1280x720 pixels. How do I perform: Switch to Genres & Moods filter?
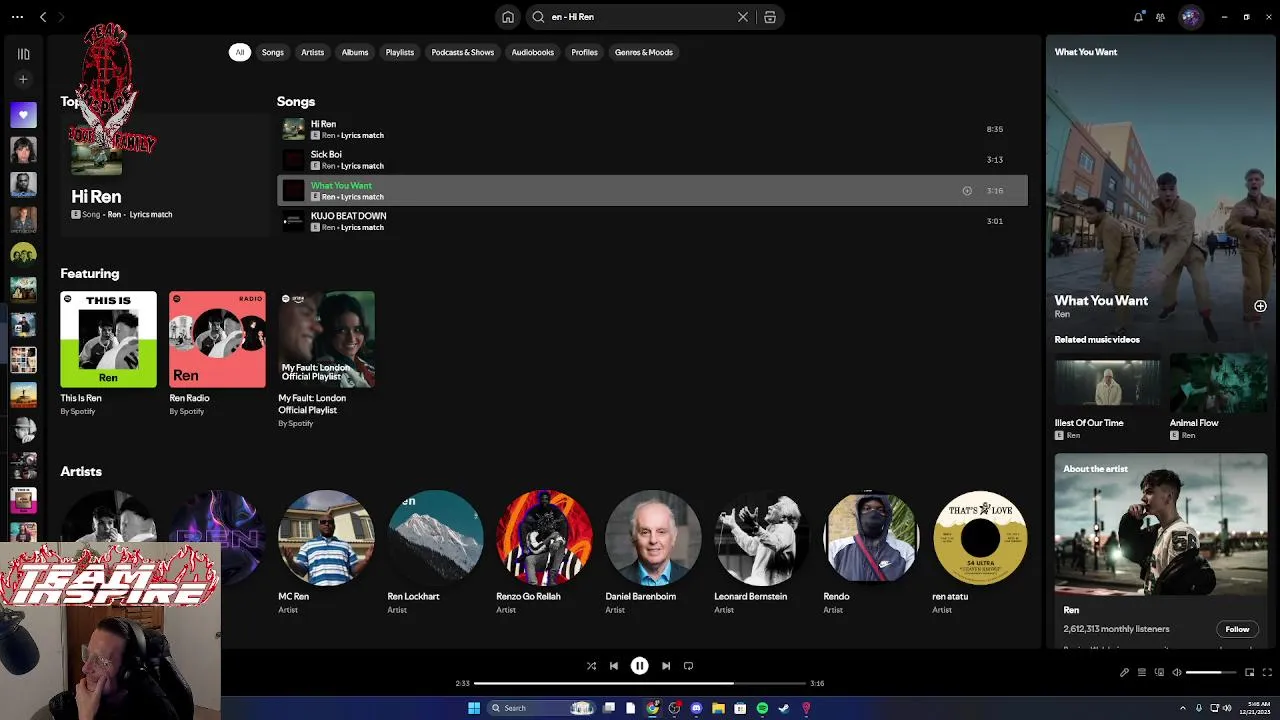pos(643,52)
